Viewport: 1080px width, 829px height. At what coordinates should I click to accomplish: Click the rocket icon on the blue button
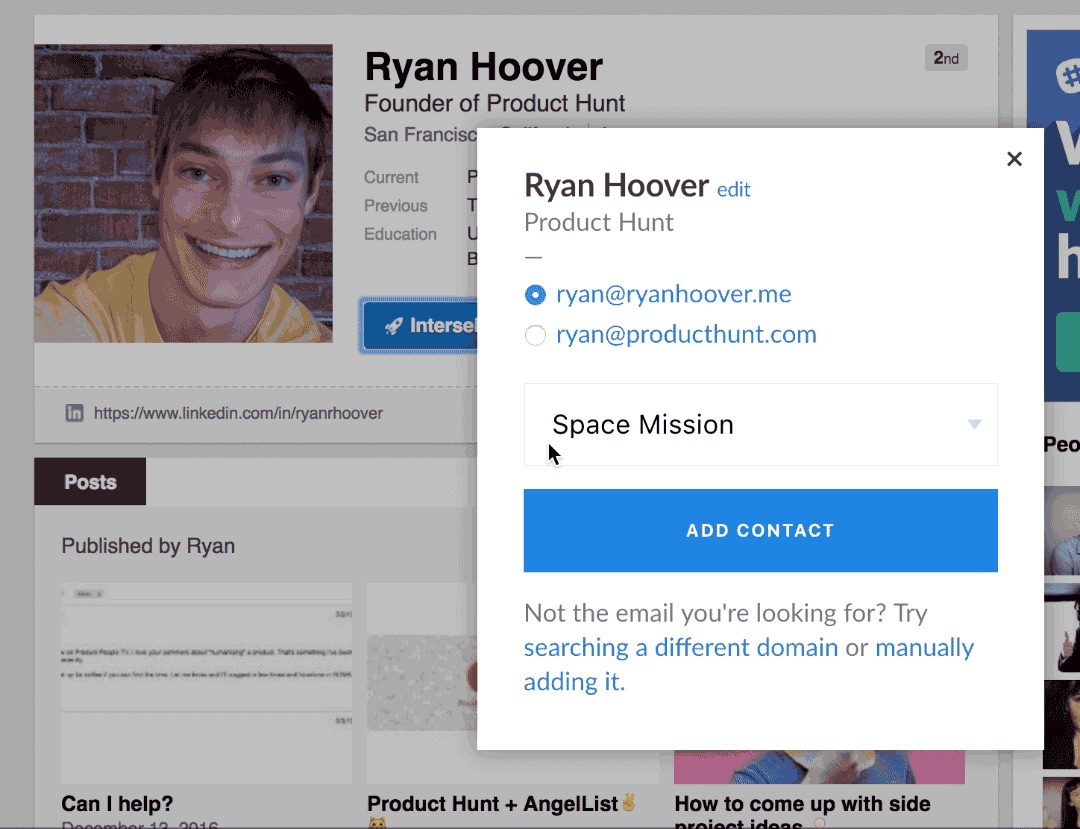(x=393, y=326)
